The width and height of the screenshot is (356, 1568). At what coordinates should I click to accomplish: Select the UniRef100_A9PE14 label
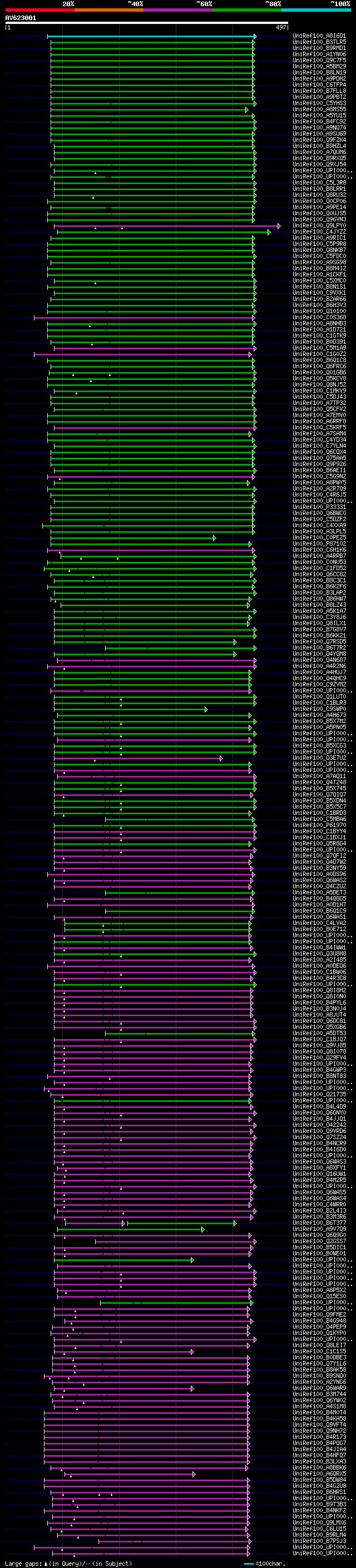(x=319, y=207)
